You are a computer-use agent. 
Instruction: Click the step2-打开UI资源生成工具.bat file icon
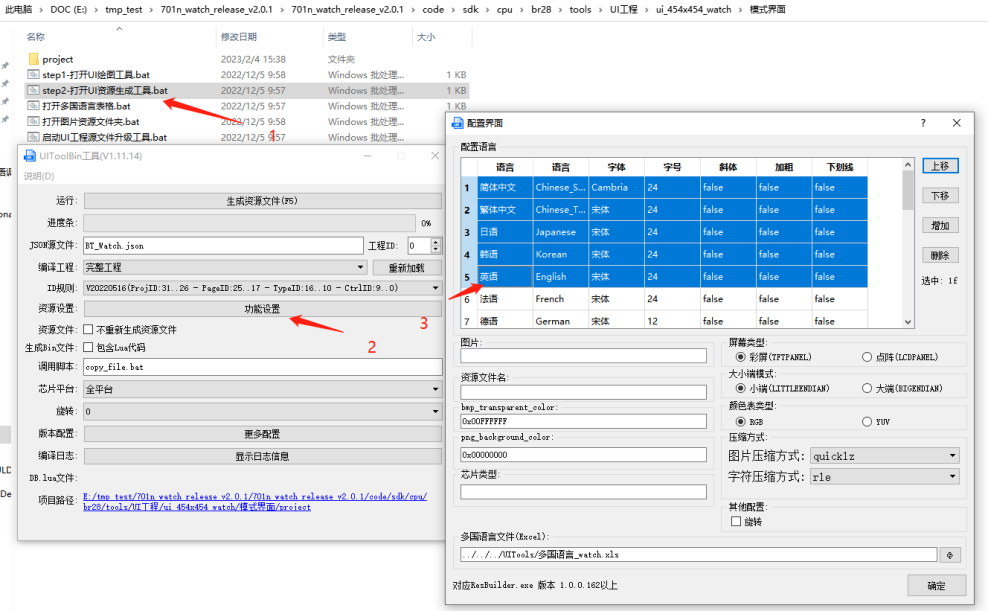click(x=33, y=90)
